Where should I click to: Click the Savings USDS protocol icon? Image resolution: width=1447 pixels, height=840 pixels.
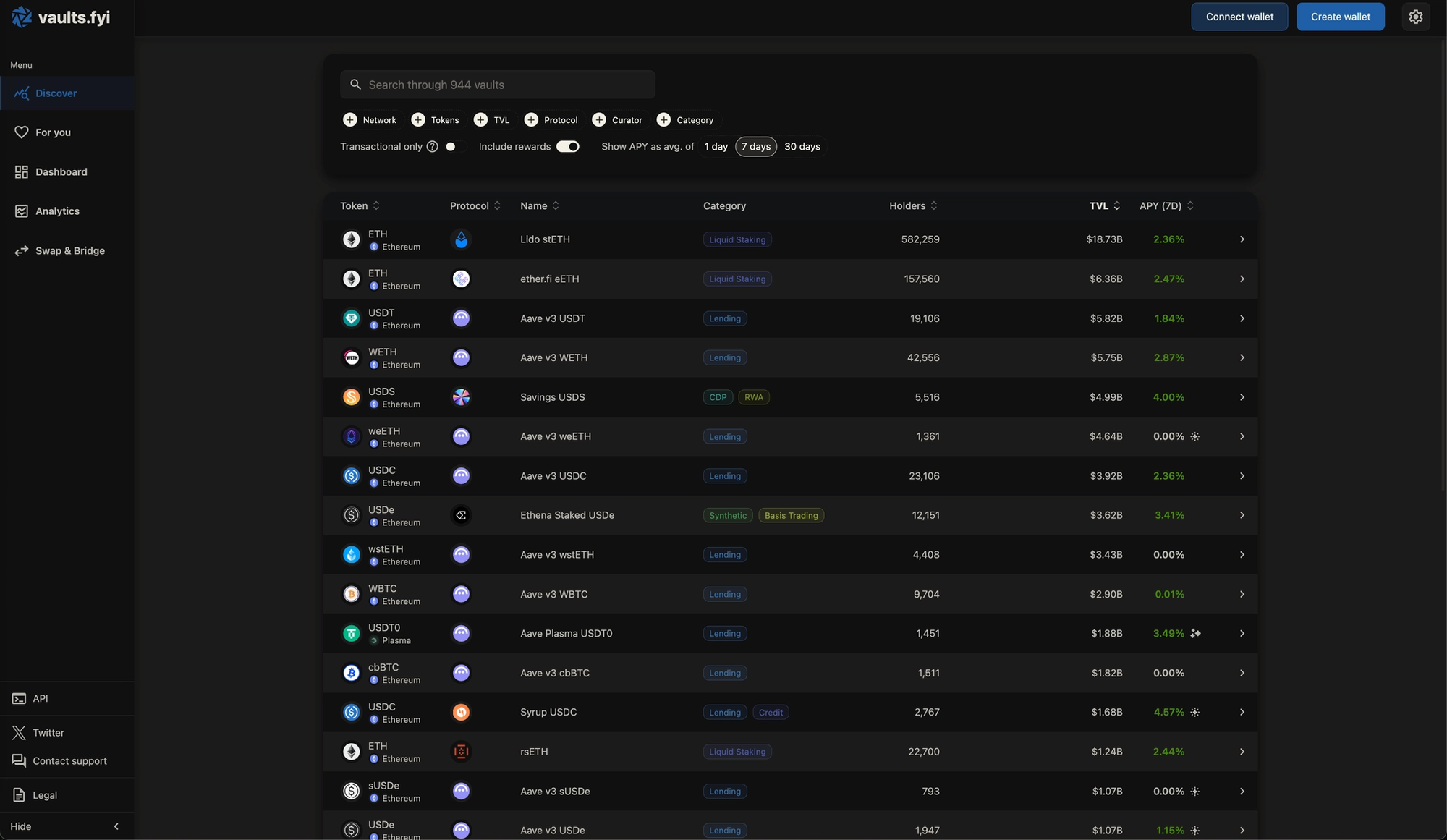(461, 397)
